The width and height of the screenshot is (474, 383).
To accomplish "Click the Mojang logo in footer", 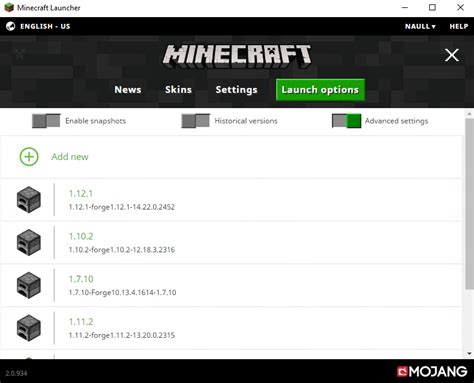I will pos(432,371).
